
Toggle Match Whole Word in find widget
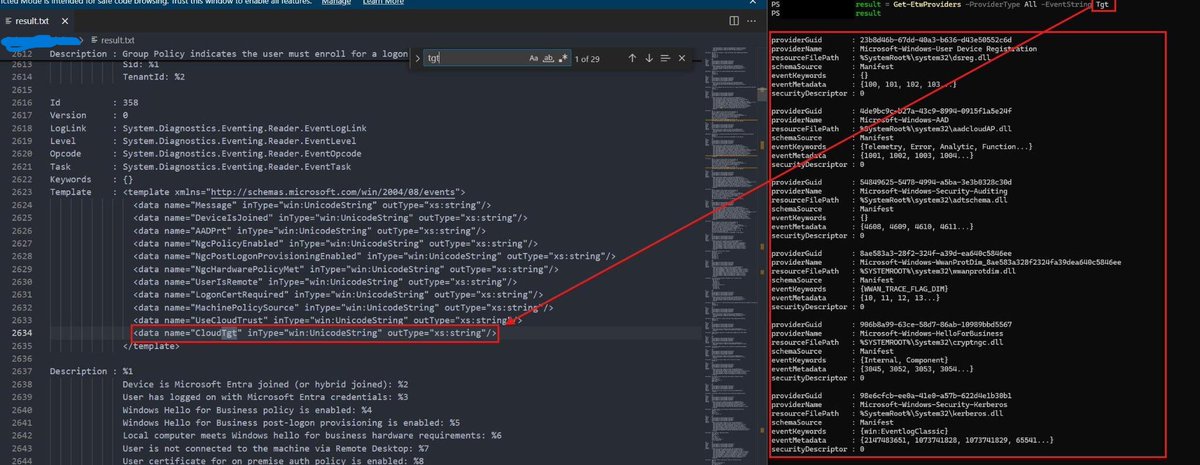(x=548, y=58)
